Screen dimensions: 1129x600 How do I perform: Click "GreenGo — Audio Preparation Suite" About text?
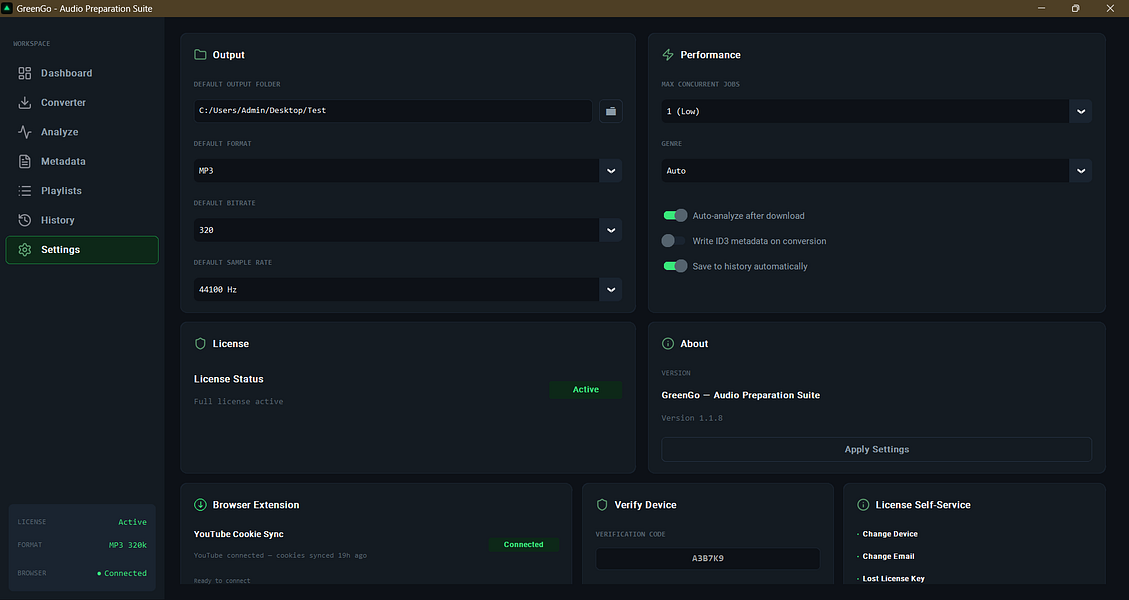[741, 395]
